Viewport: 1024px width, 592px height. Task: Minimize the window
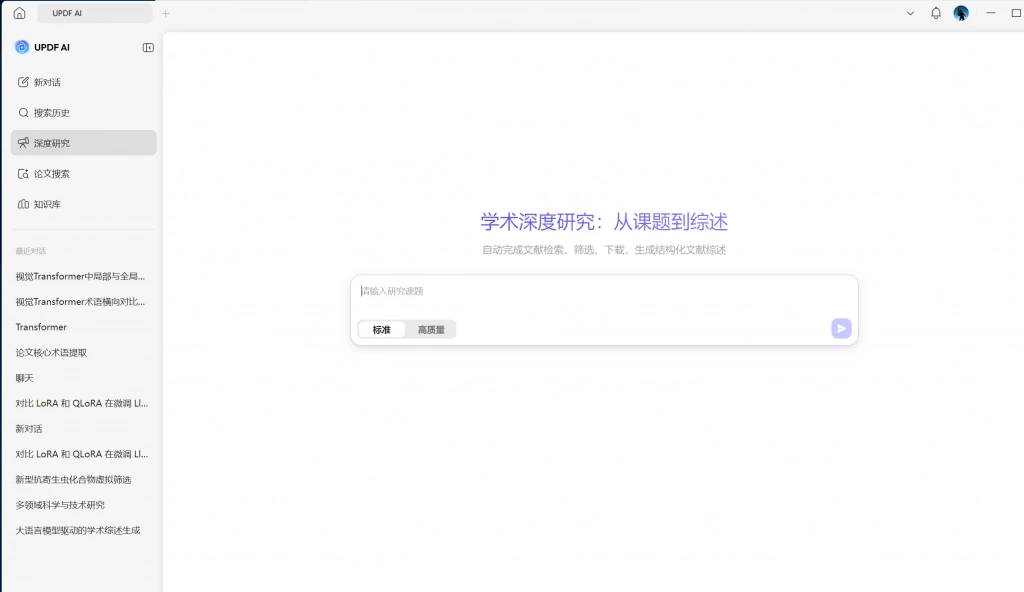point(991,13)
